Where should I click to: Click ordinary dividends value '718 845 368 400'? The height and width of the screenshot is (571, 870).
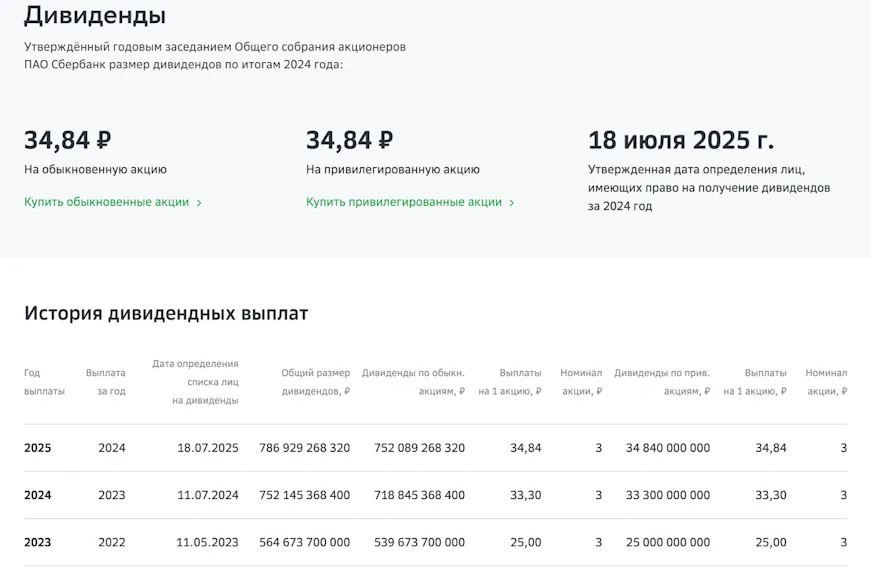point(419,495)
